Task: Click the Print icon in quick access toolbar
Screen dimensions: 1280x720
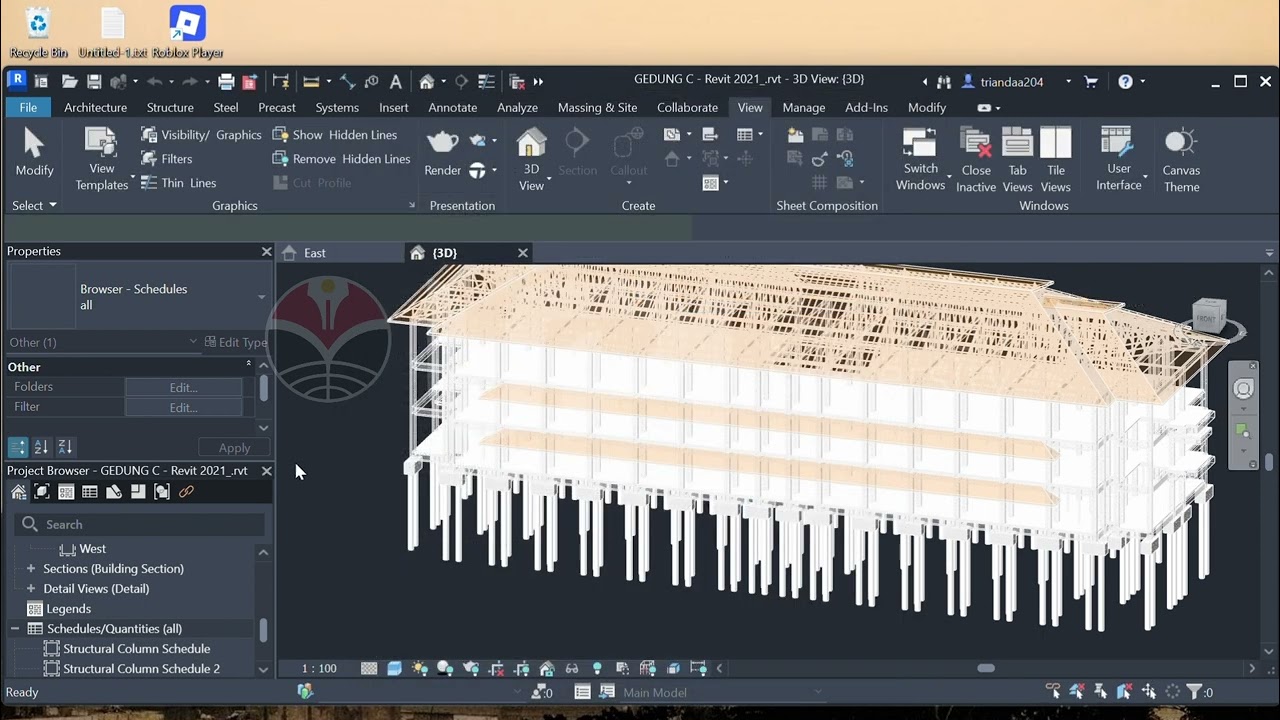Action: pos(226,82)
